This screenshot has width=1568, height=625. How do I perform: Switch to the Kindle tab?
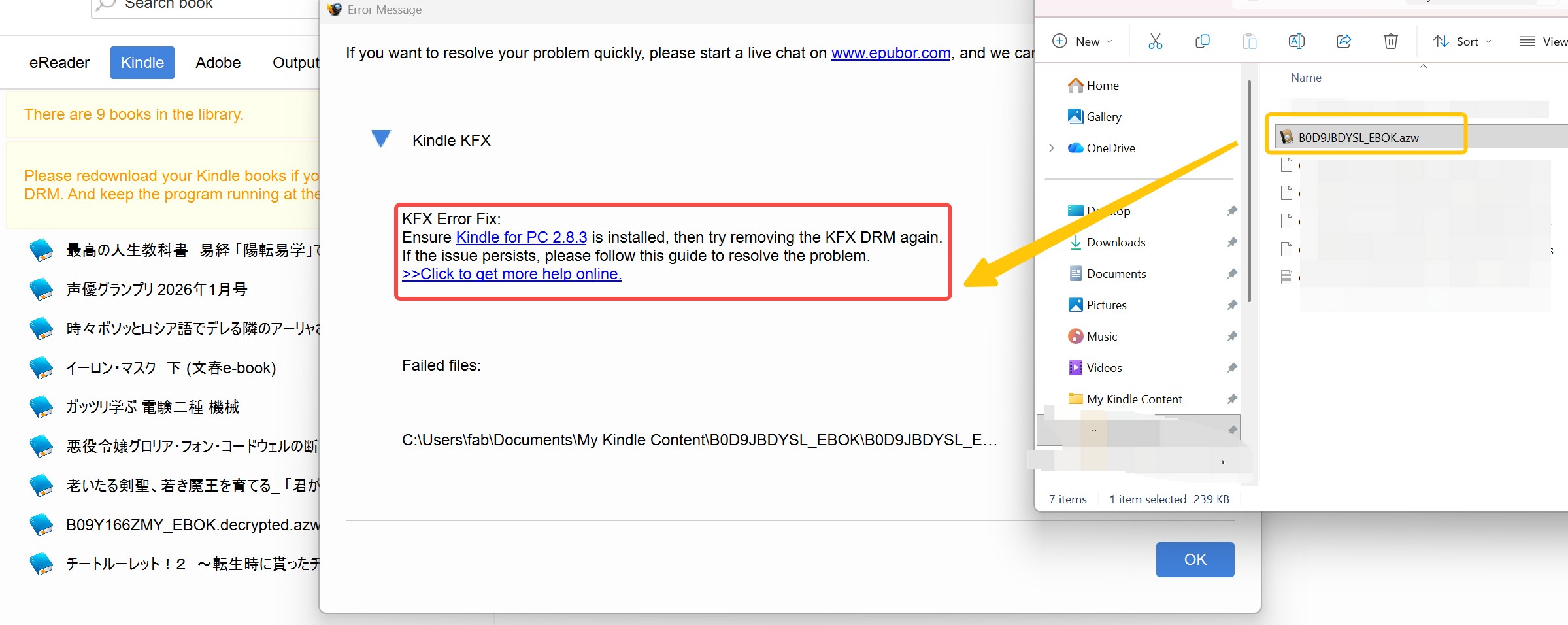coord(142,63)
